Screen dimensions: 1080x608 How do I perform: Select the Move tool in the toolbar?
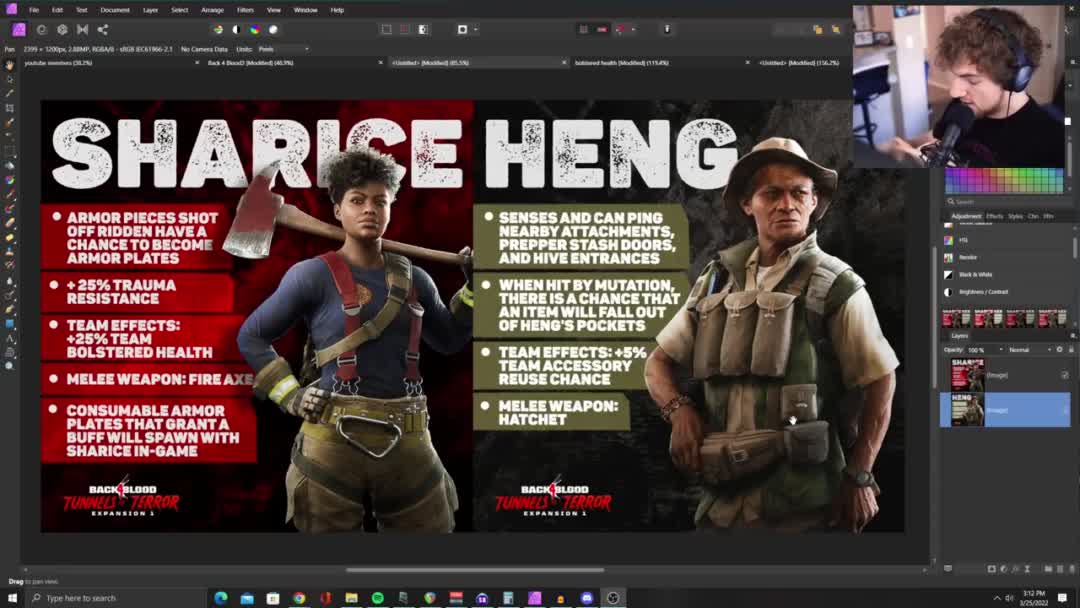point(10,79)
